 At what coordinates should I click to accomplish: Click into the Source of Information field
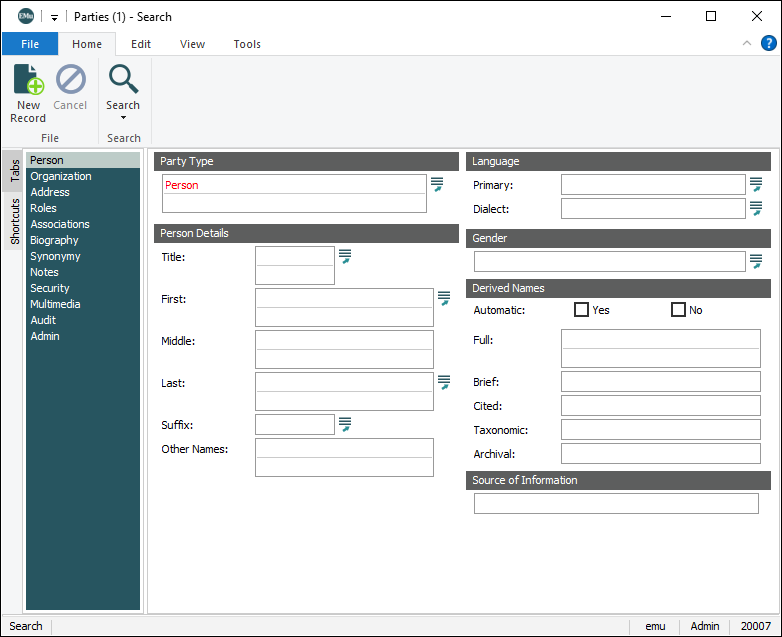click(616, 503)
